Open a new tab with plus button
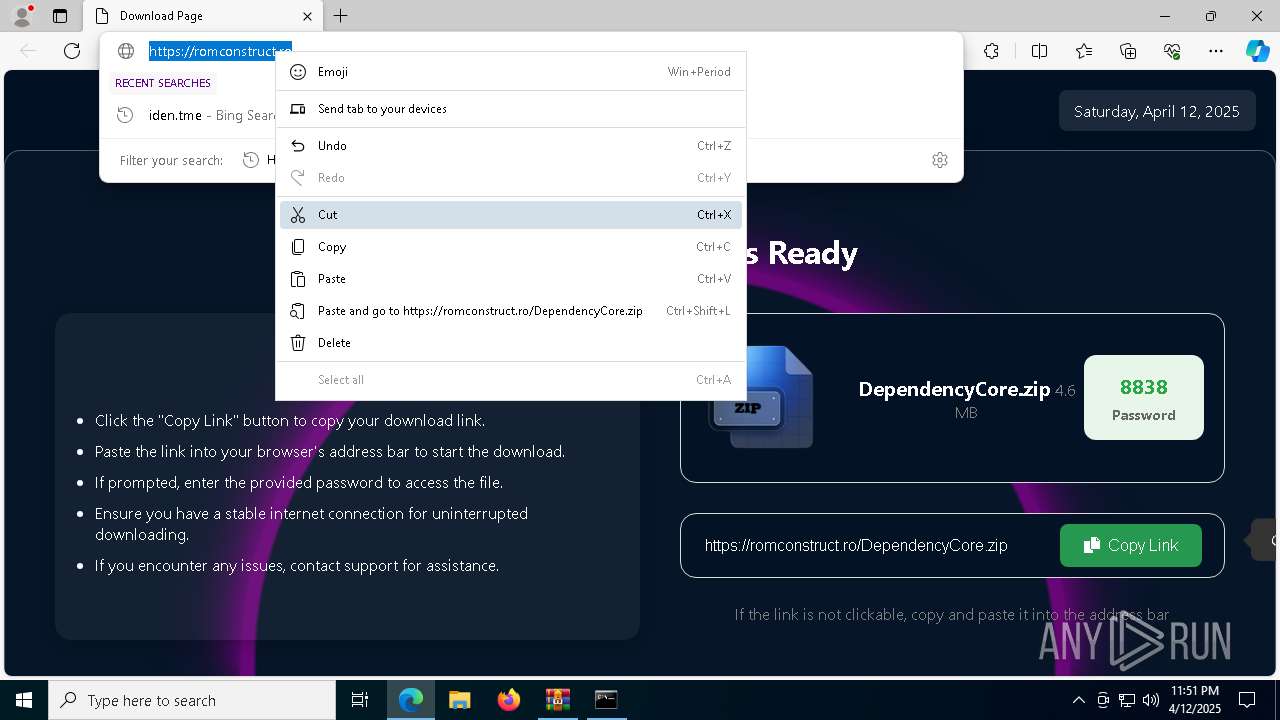The height and width of the screenshot is (720, 1280). pos(341,16)
